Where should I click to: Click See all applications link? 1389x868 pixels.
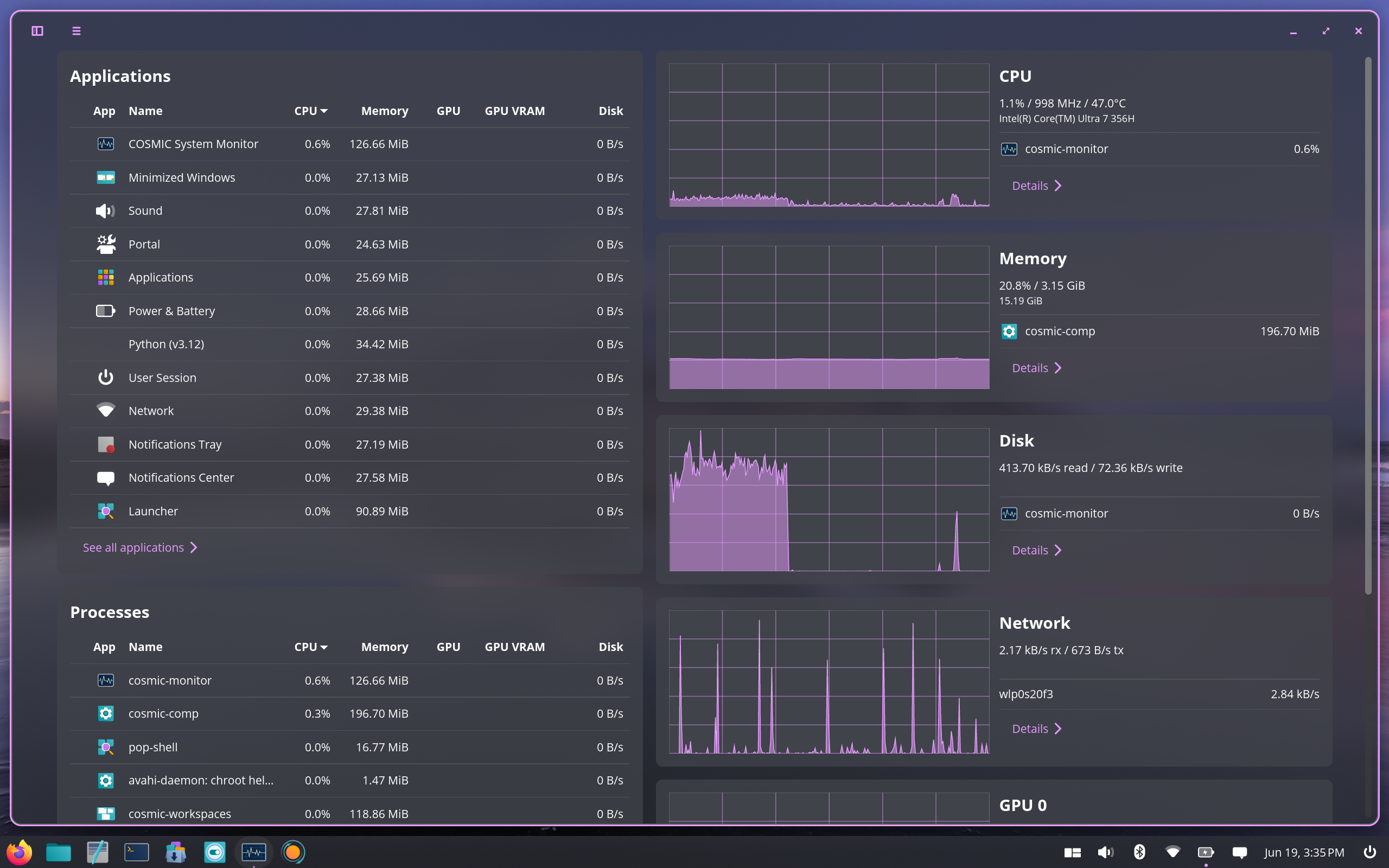click(x=140, y=548)
